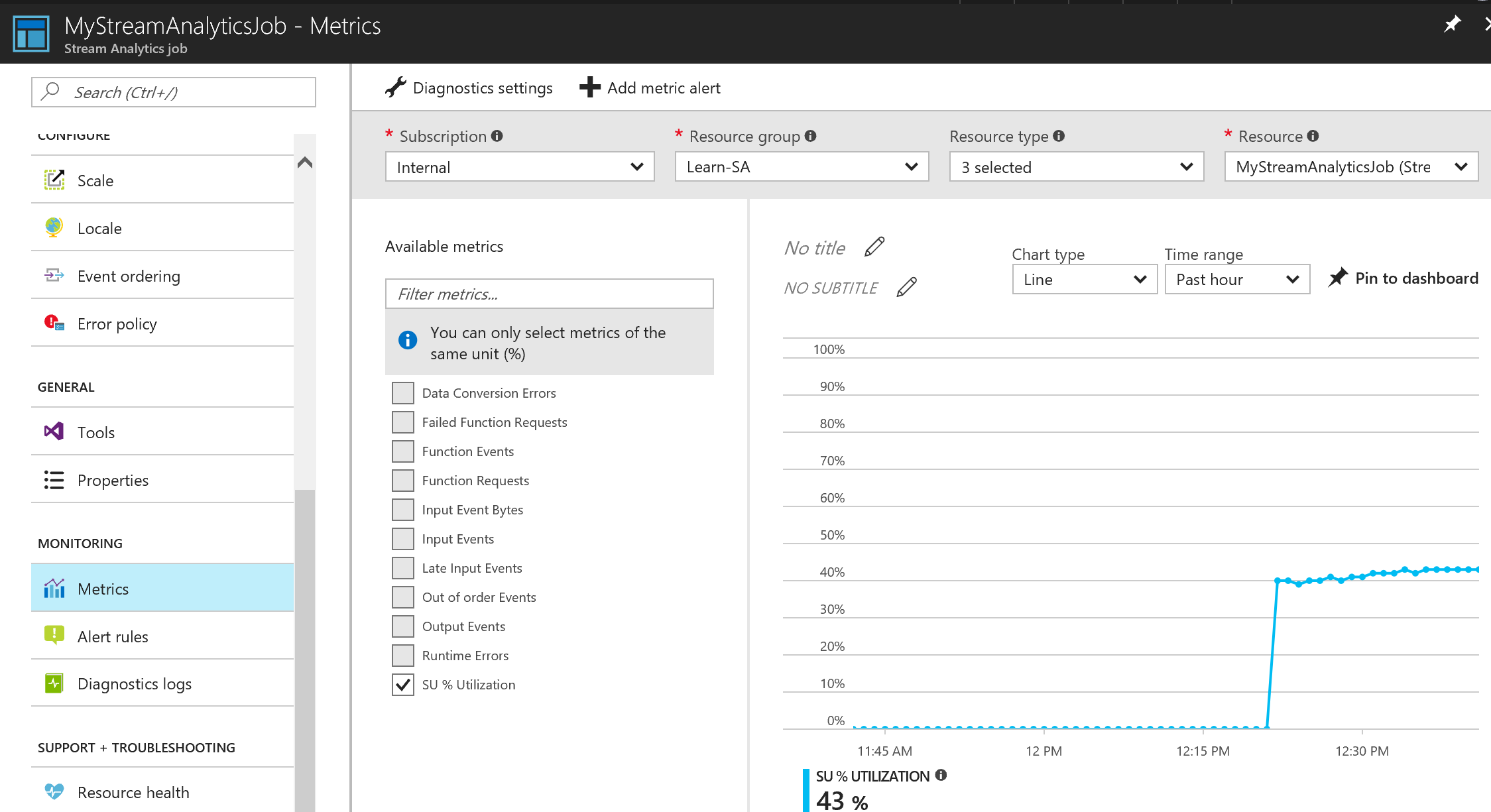Click the Visual Studio Tools icon
Viewport: 1491px width, 812px height.
54,432
